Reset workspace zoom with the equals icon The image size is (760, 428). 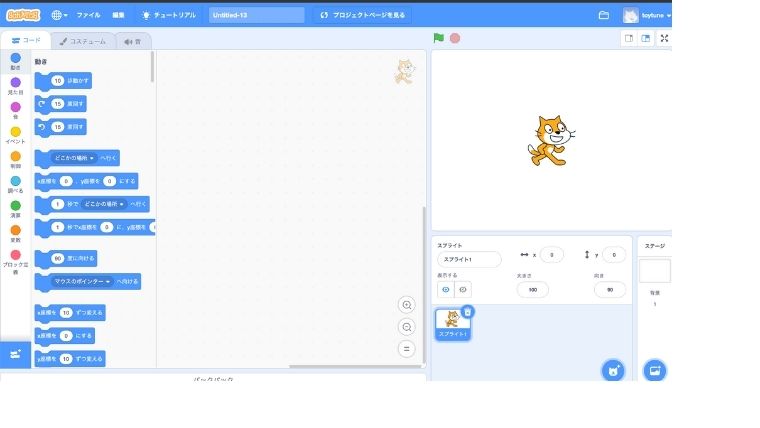(x=407, y=349)
